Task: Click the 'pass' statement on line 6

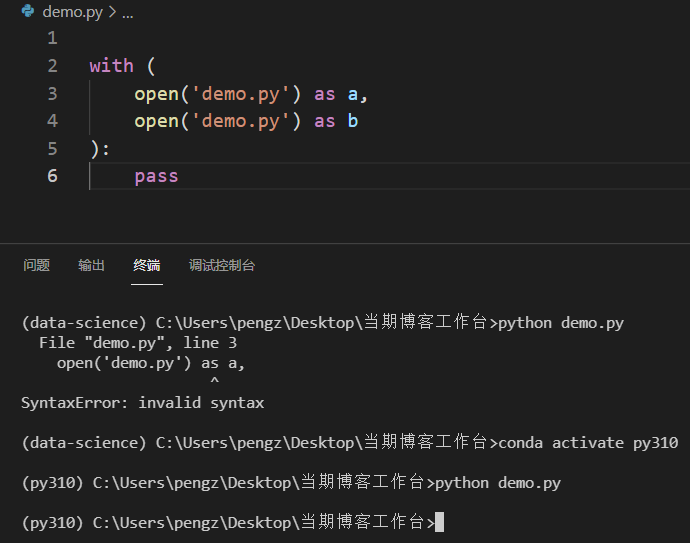Action: click(x=156, y=176)
